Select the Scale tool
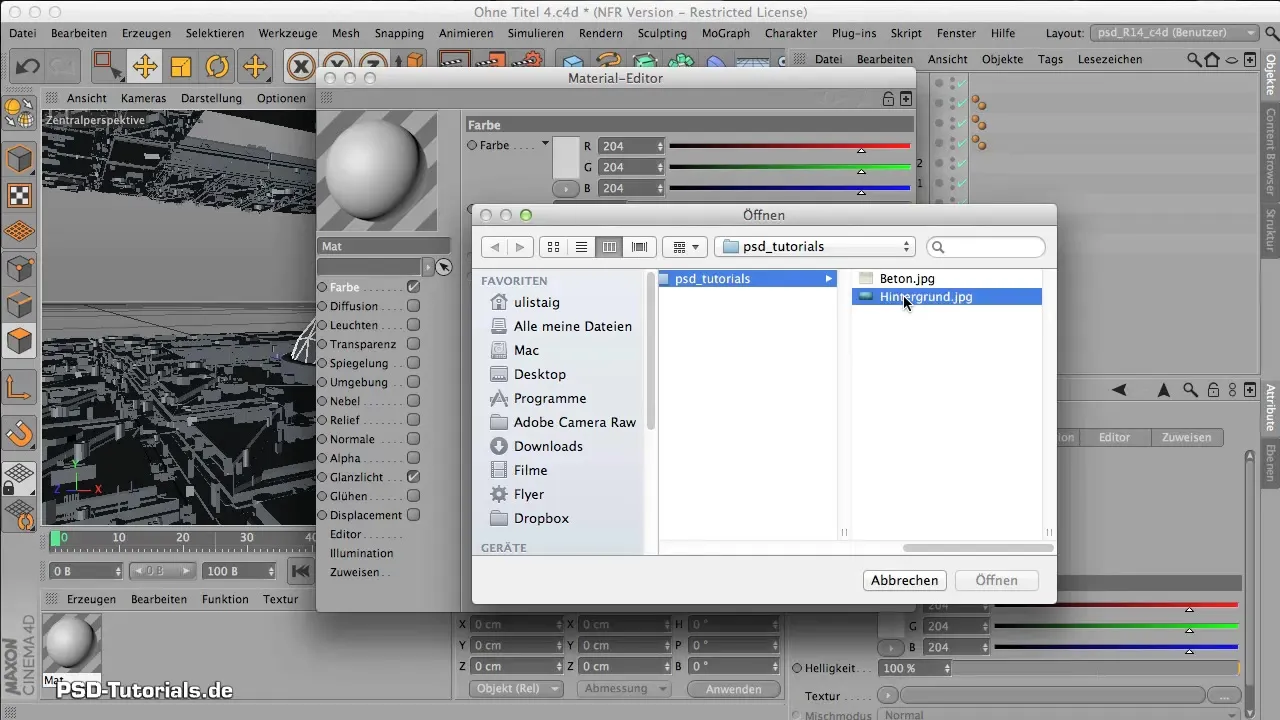 click(x=181, y=67)
